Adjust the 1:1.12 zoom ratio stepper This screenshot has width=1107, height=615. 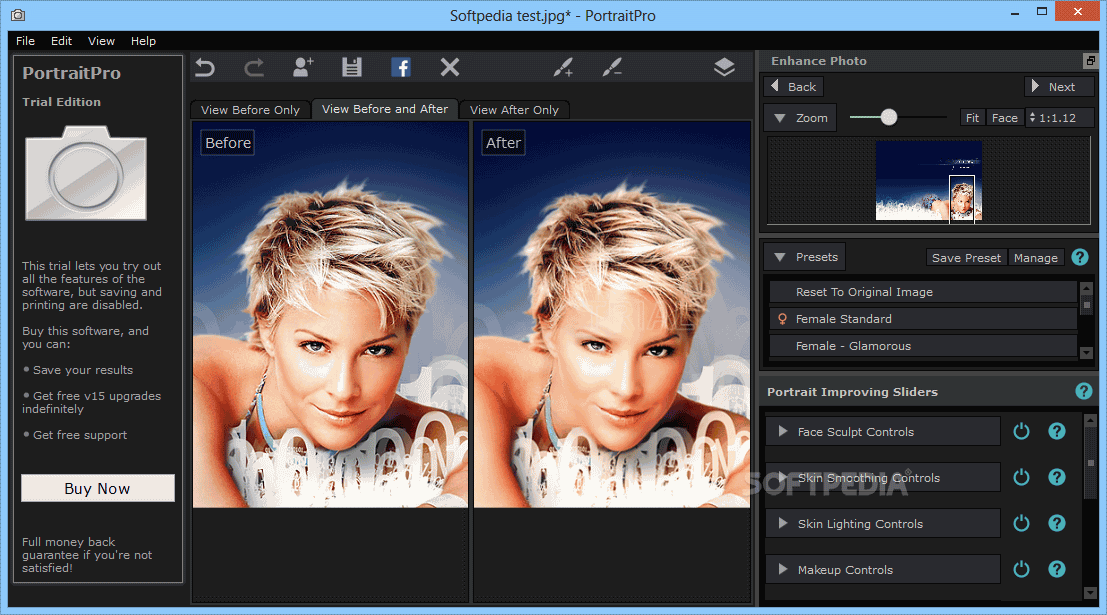tap(1033, 118)
